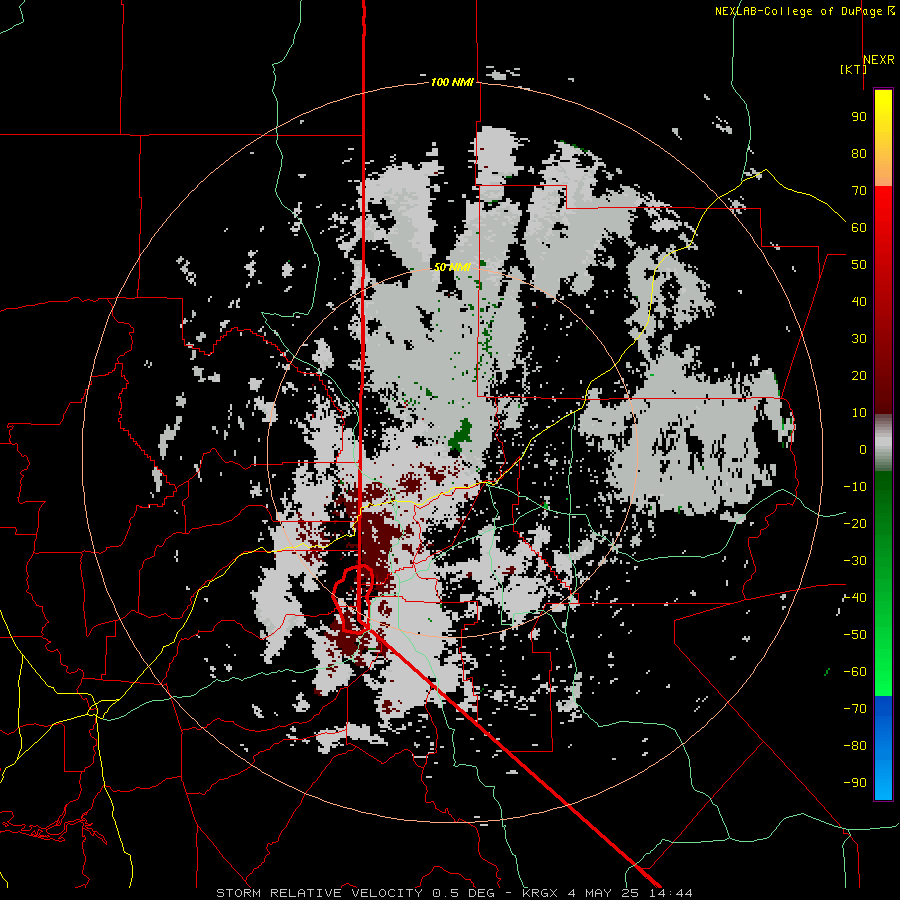Screen dimensions: 900x900
Task: Click the 100 NMI range ring label
Action: coord(452,82)
